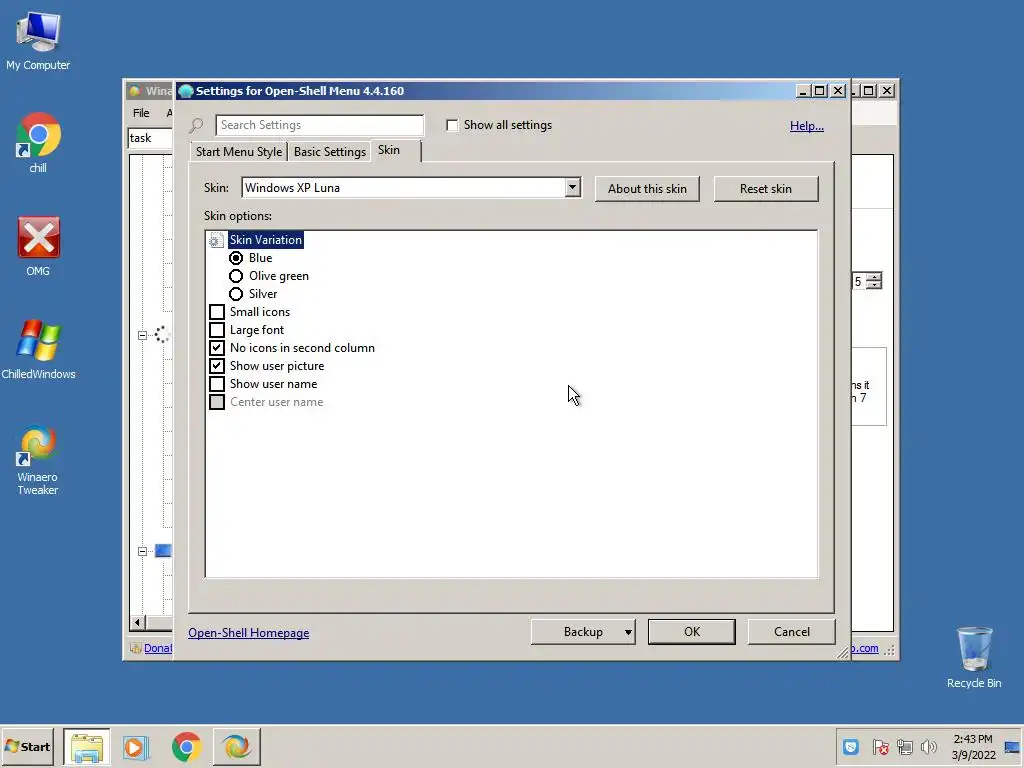This screenshot has height=768, width=1024.
Task: Click the Search Settings input field
Action: (x=319, y=125)
